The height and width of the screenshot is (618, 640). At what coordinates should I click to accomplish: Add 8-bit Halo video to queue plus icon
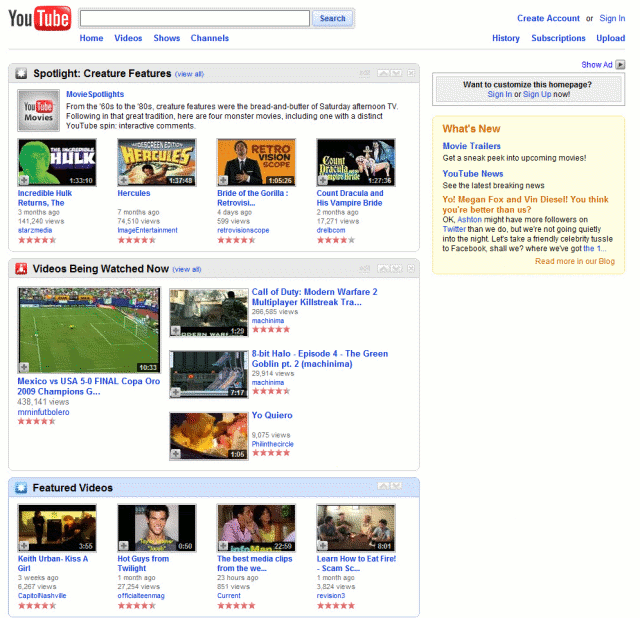[x=176, y=392]
